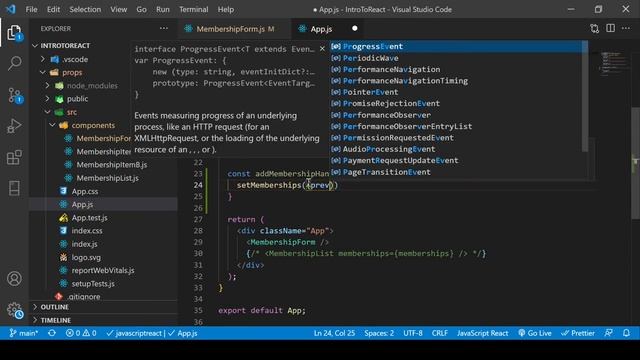Viewport: 640px width, 360px height.
Task: Open the File menu
Action: (31, 9)
